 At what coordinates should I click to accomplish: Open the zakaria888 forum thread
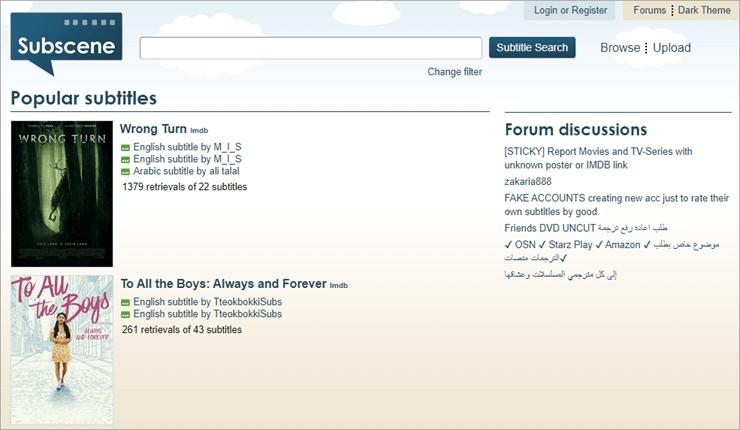pos(528,181)
